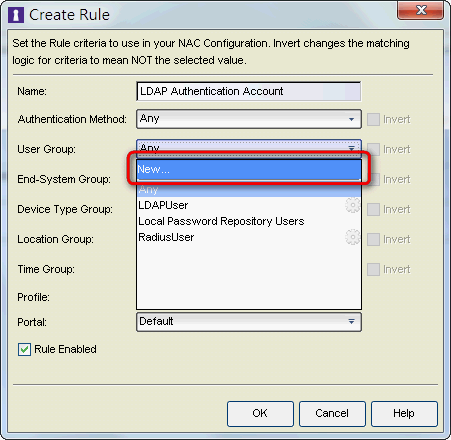
Task: Choose the Any entry in the list
Action: tap(249, 189)
